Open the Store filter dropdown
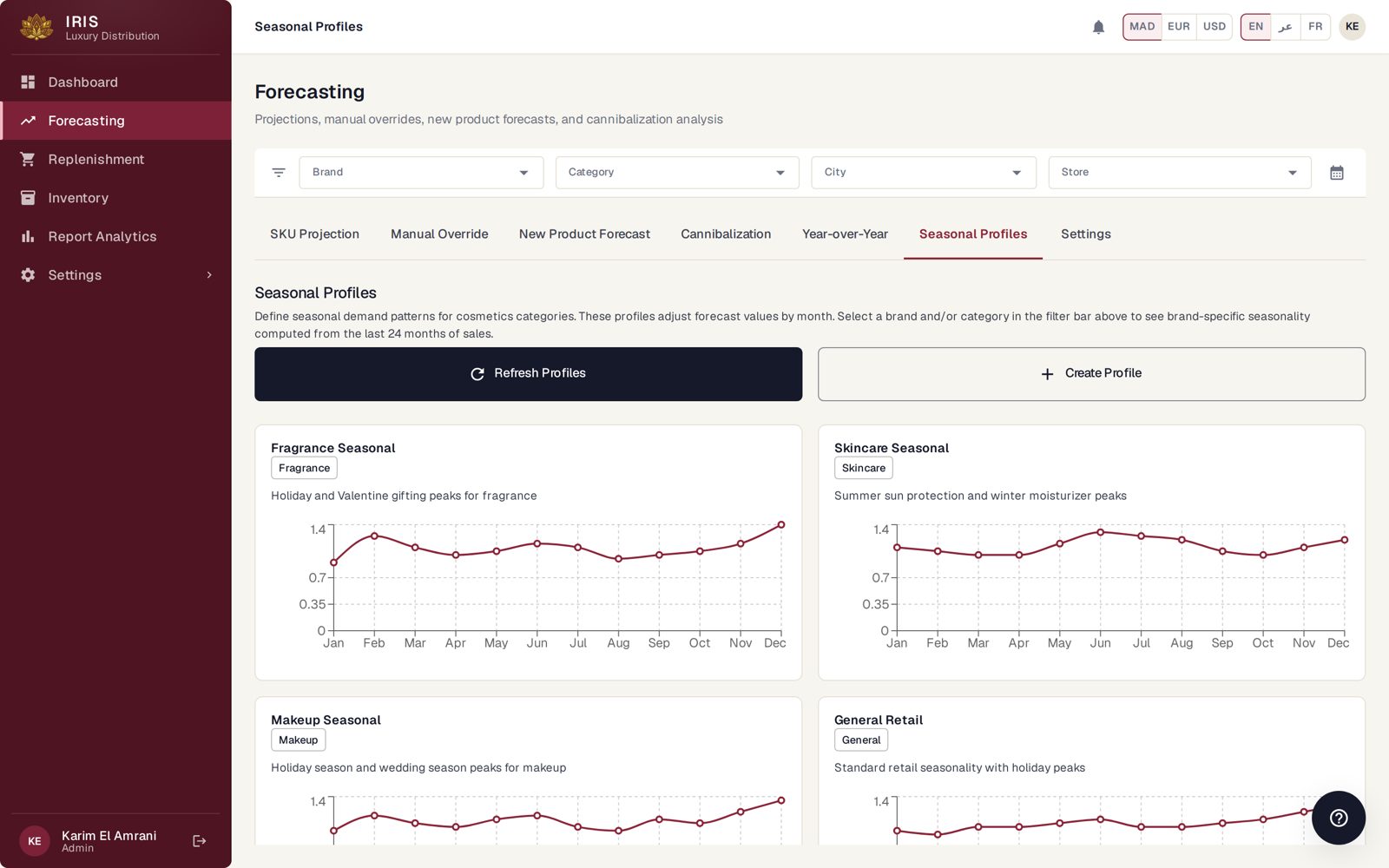The image size is (1389, 868). click(1180, 173)
